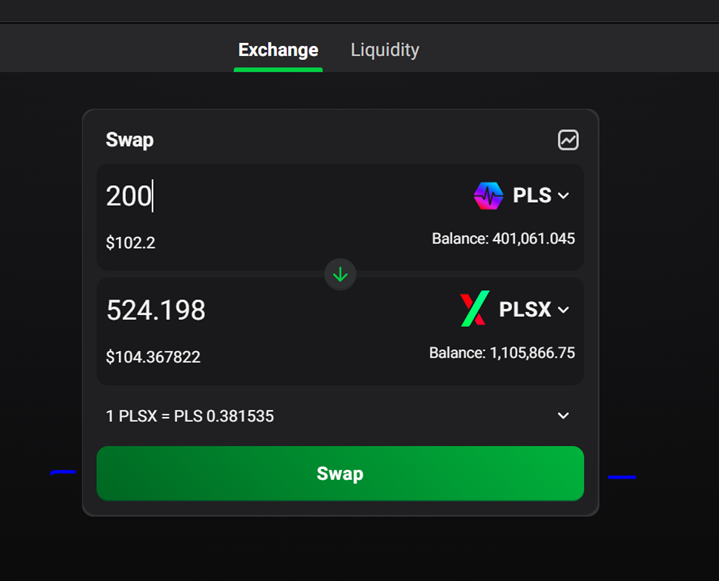Click the chevron next to PLSX
Screen dimensions: 719x581
[x=564, y=310]
